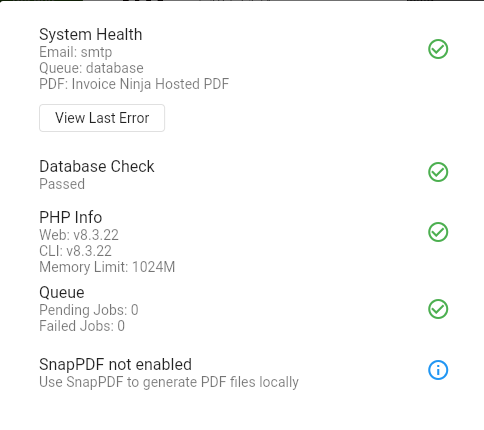Click the SnapPDF blue info icon
The height and width of the screenshot is (430, 484).
coord(438,370)
